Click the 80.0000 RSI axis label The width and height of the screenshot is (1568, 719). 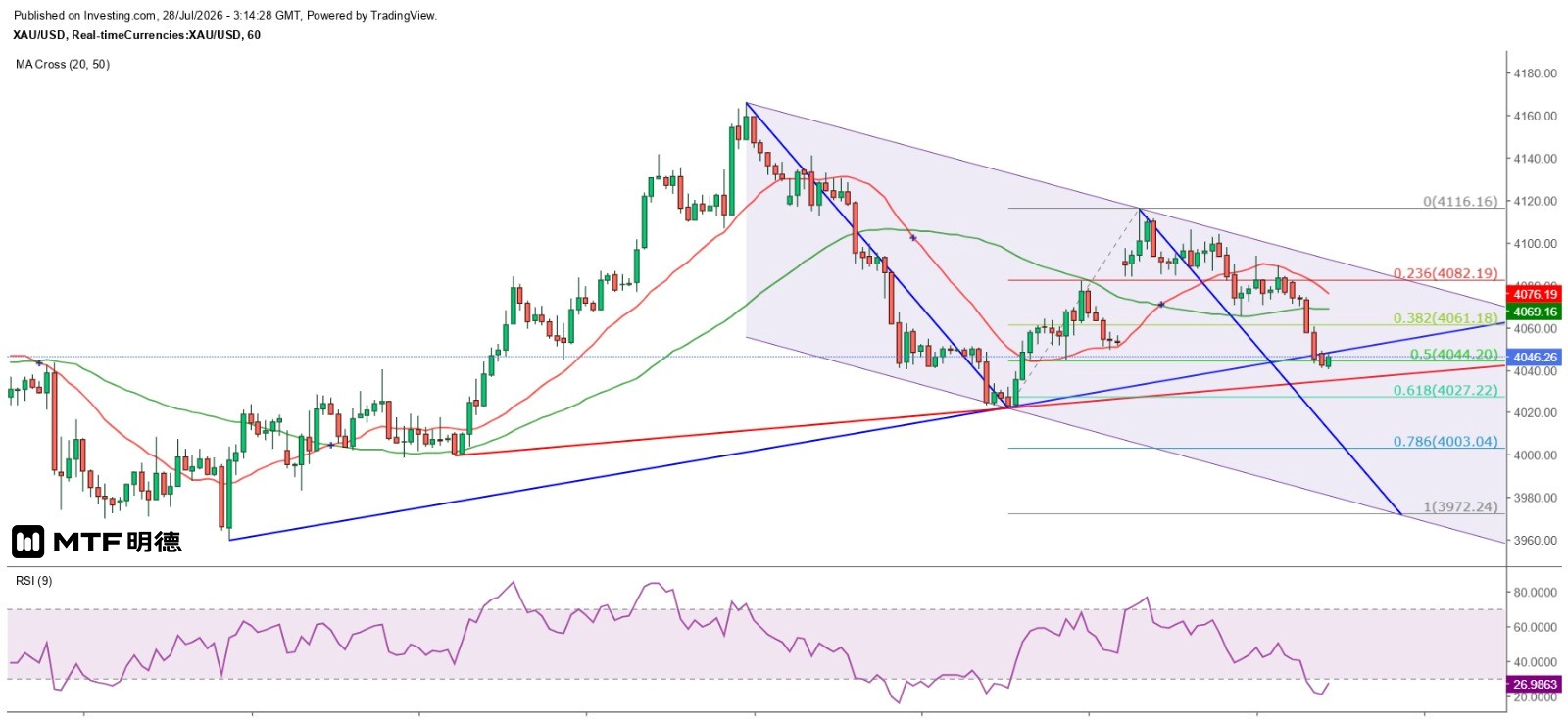1535,593
